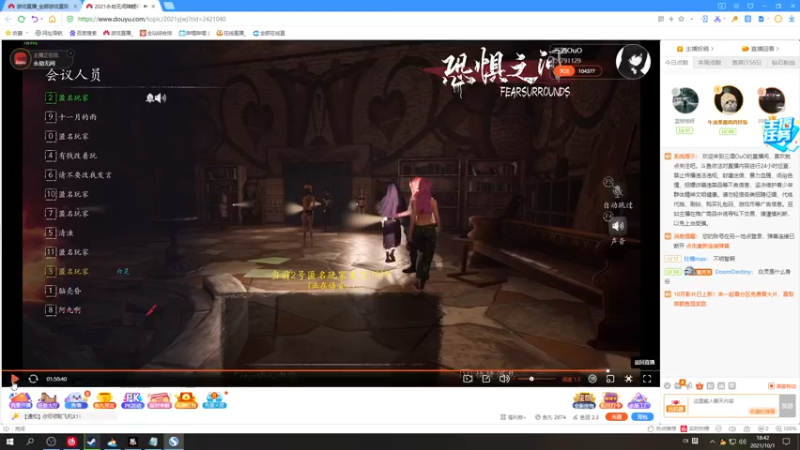
Task: Expand hidden system tray icons
Action: [712, 441]
